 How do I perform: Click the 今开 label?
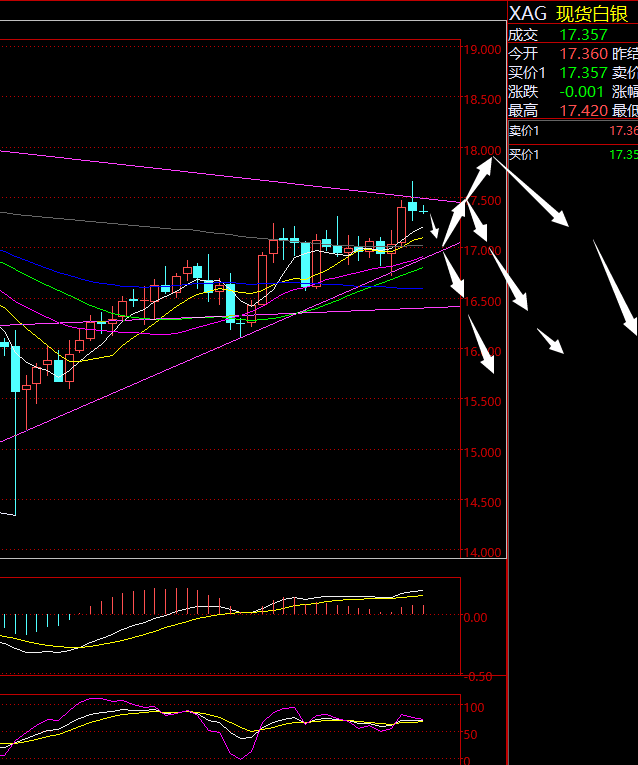523,54
